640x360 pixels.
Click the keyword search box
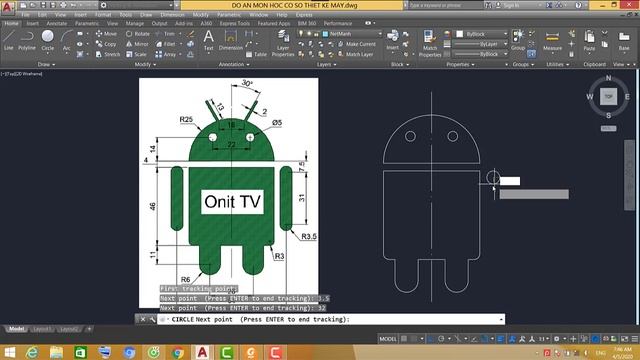click(445, 5)
